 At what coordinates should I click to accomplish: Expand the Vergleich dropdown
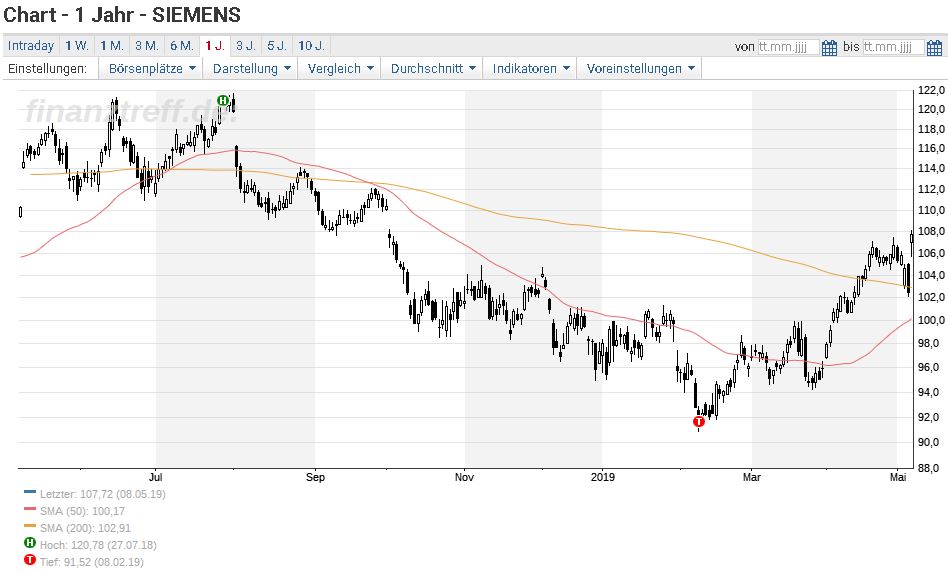coord(340,68)
